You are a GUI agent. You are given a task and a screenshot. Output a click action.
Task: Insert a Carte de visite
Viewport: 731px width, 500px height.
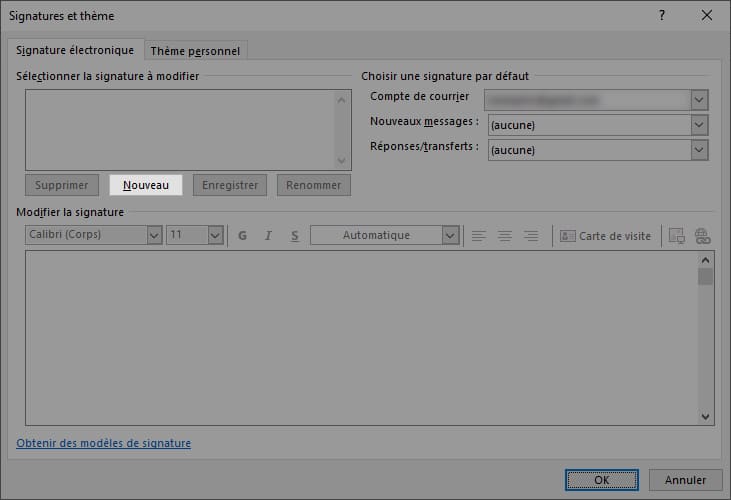click(x=606, y=236)
